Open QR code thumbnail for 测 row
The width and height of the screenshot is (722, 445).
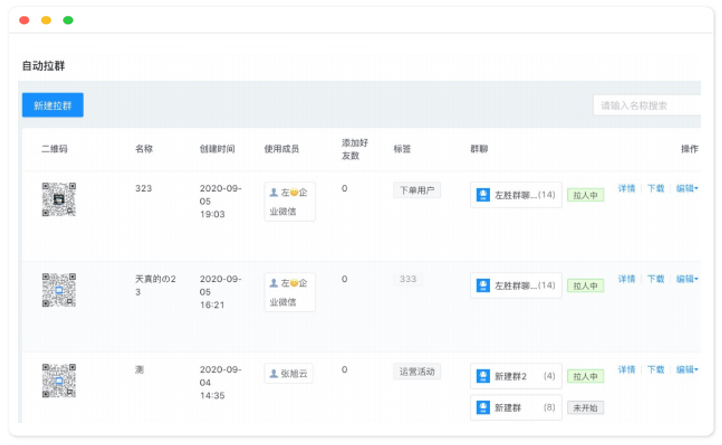59,380
